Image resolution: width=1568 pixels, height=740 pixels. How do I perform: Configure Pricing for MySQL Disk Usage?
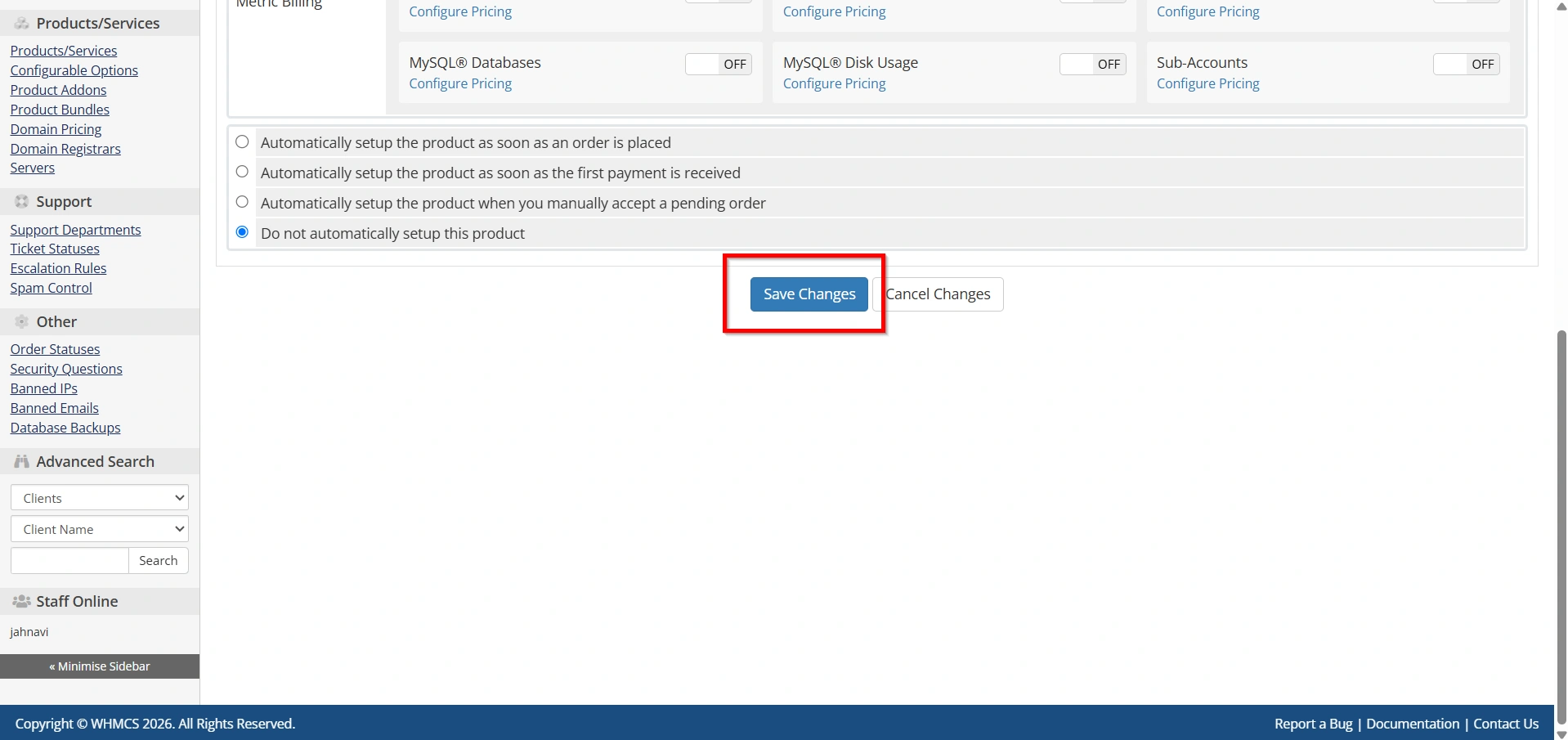(x=834, y=83)
